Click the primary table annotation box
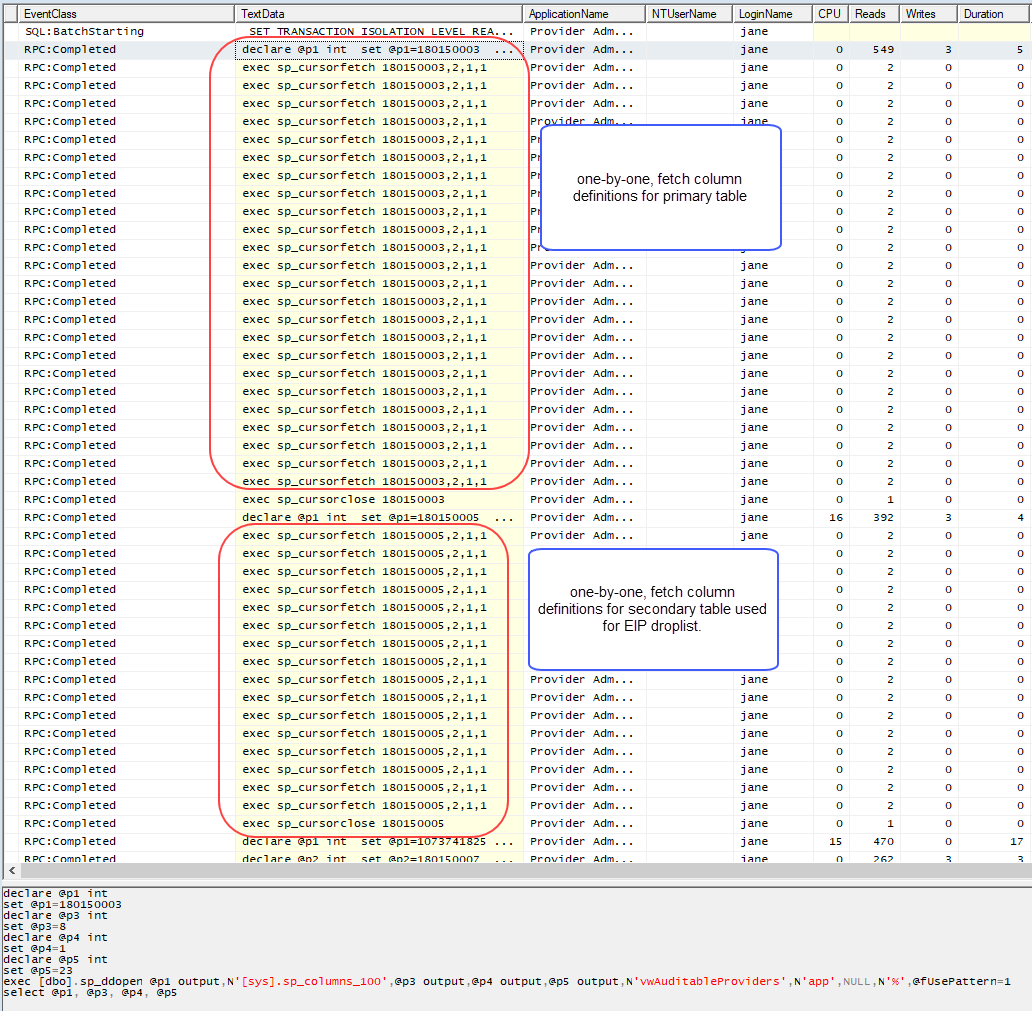This screenshot has width=1032, height=1011. coord(660,187)
